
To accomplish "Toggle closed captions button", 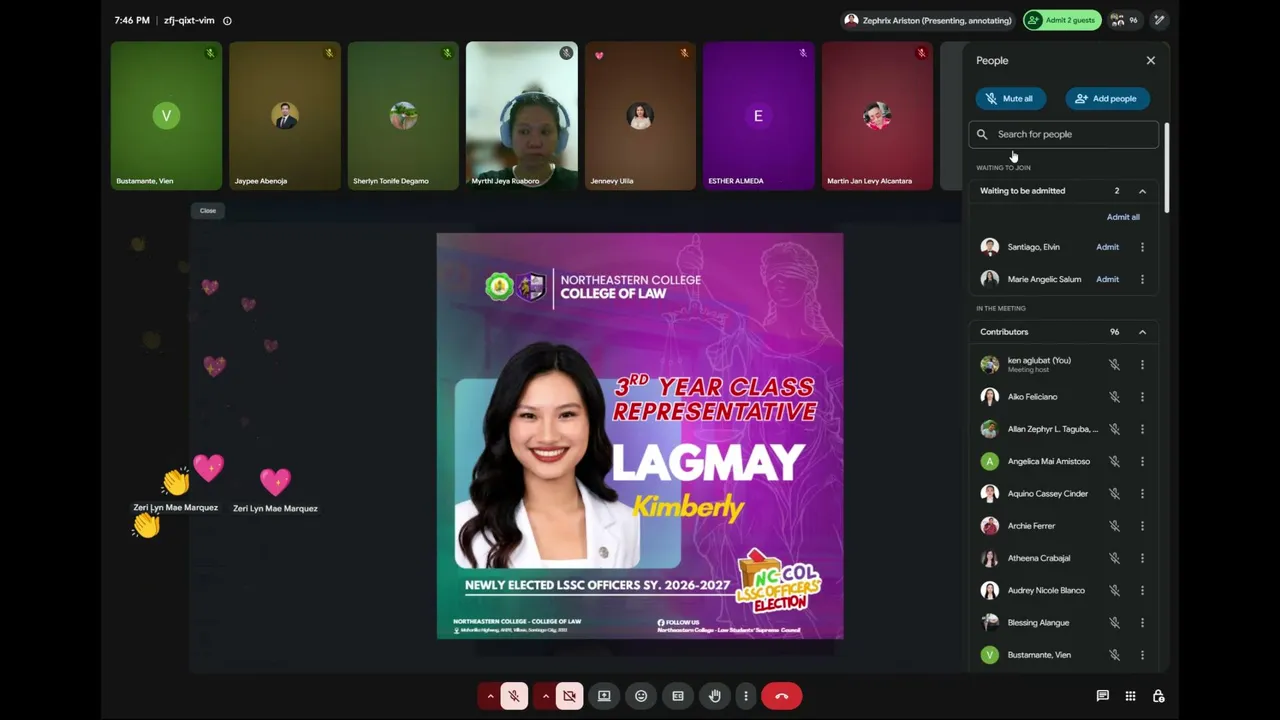I will 678,696.
